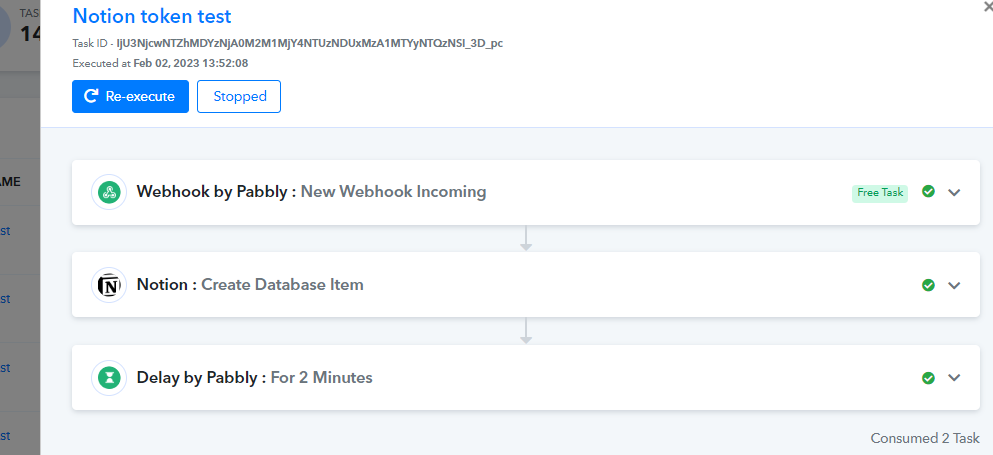Expand the Delay by Pabbly step chevron
This screenshot has height=455, width=993.
pyautogui.click(x=954, y=378)
